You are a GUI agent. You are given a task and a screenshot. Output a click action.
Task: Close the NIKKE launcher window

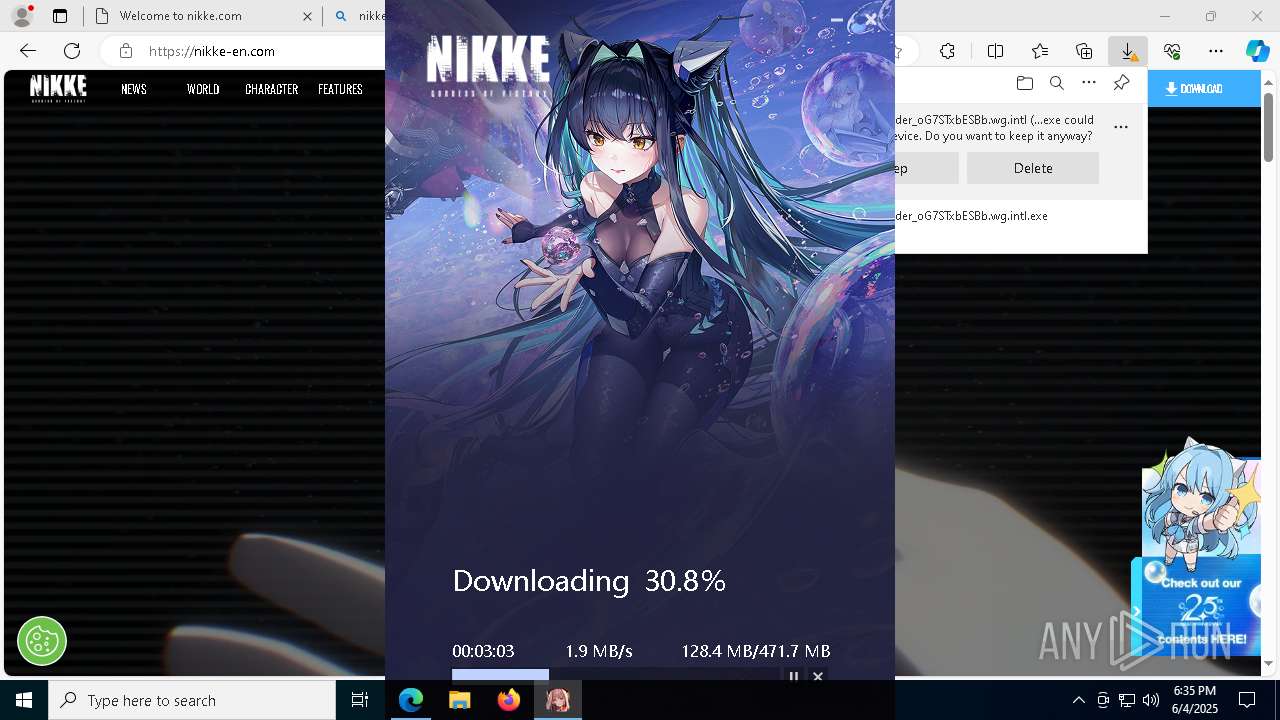(x=871, y=19)
